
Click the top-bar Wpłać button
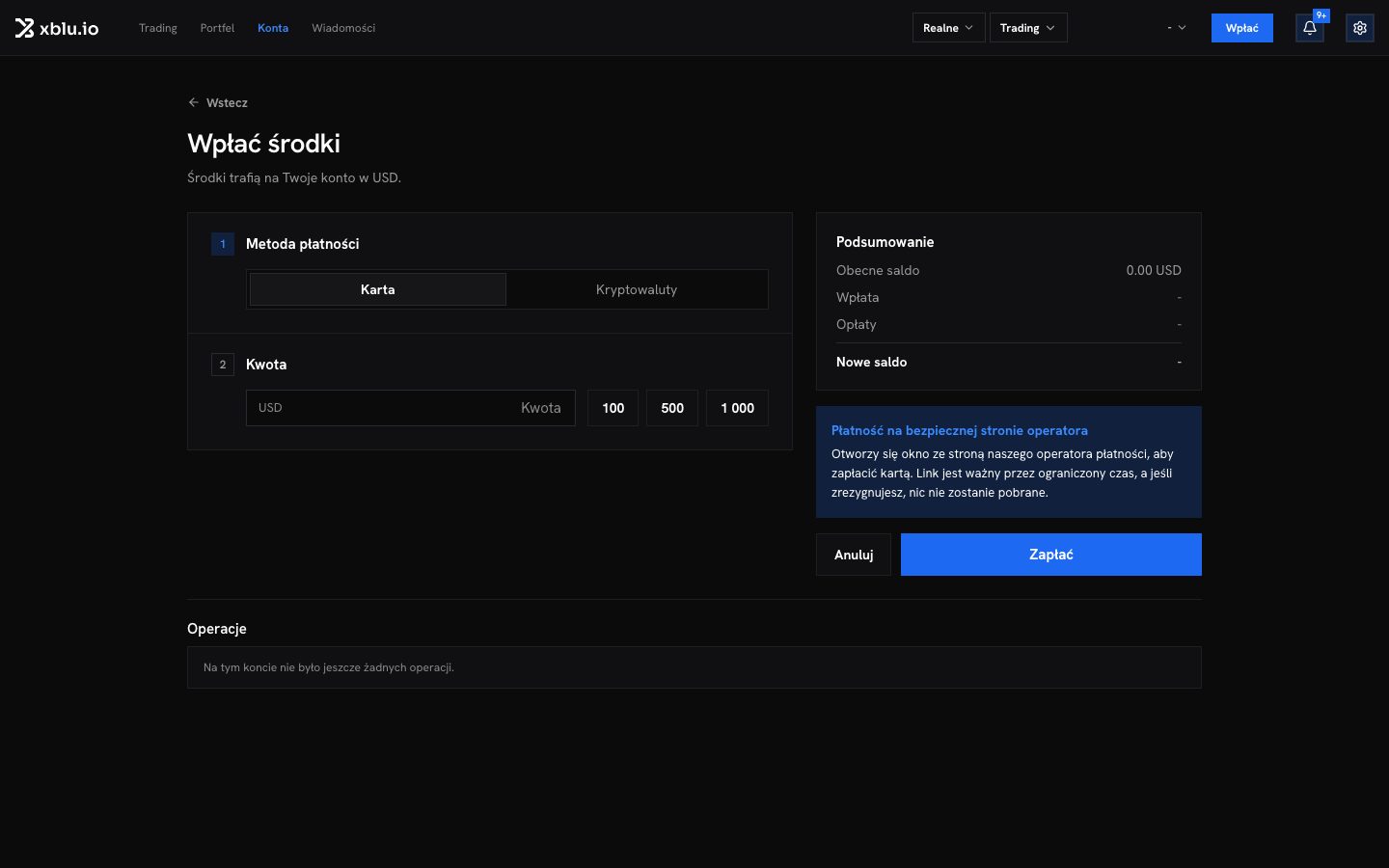(1242, 28)
